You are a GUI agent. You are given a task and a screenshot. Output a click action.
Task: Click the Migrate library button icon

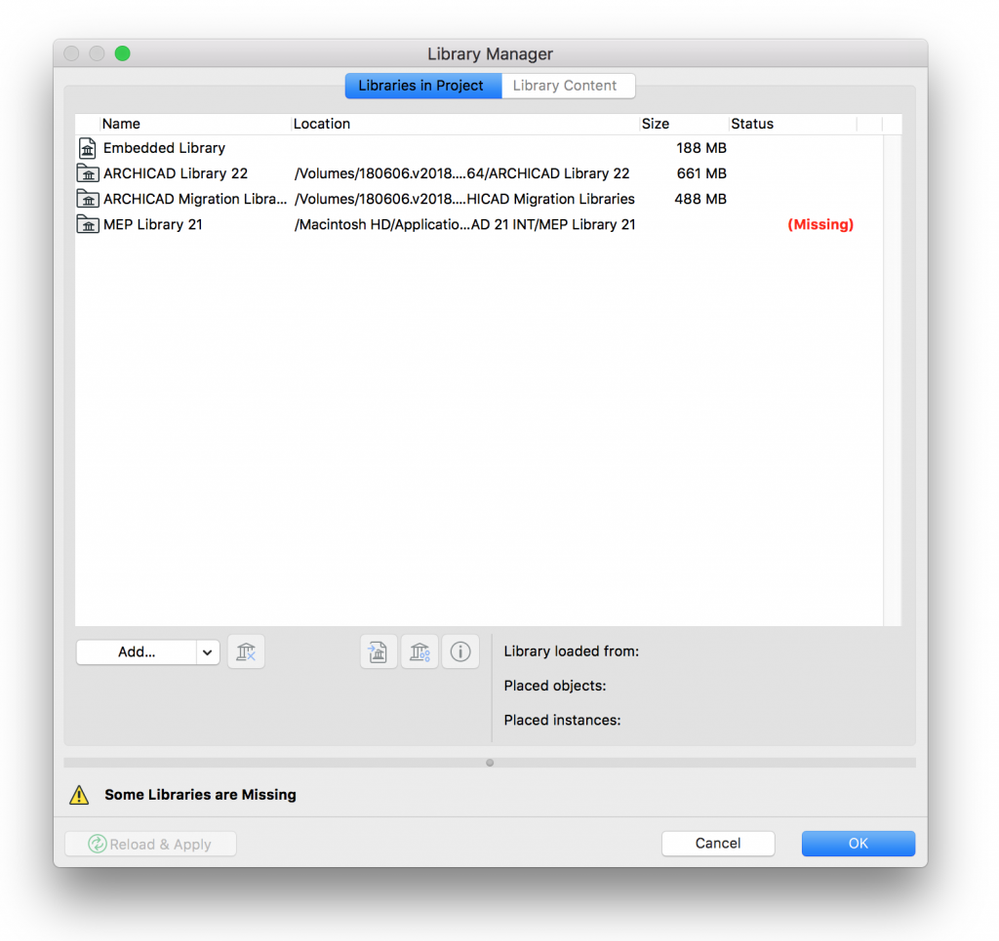pos(378,652)
